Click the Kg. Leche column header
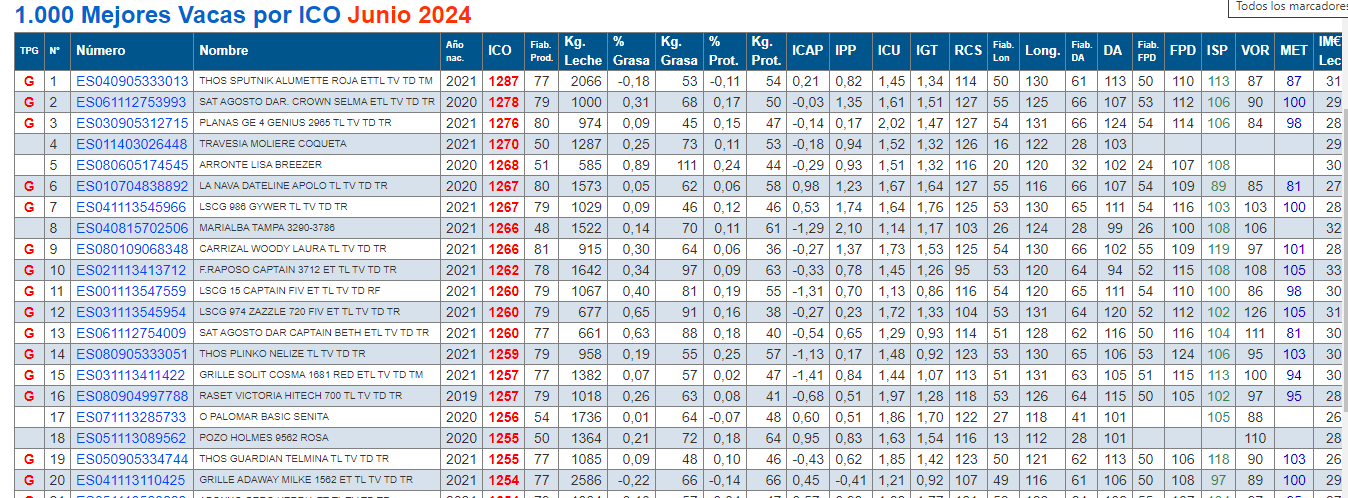 pos(583,51)
